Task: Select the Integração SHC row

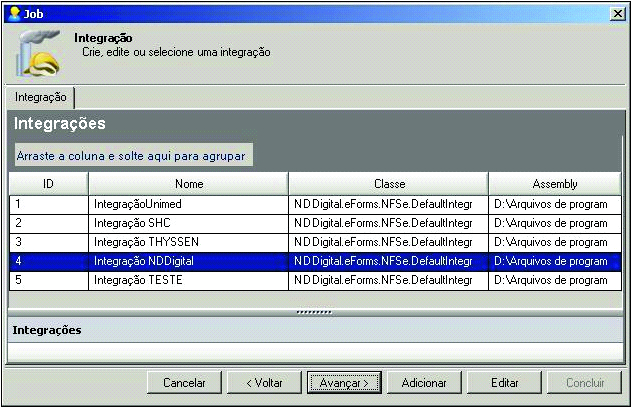Action: pos(188,223)
